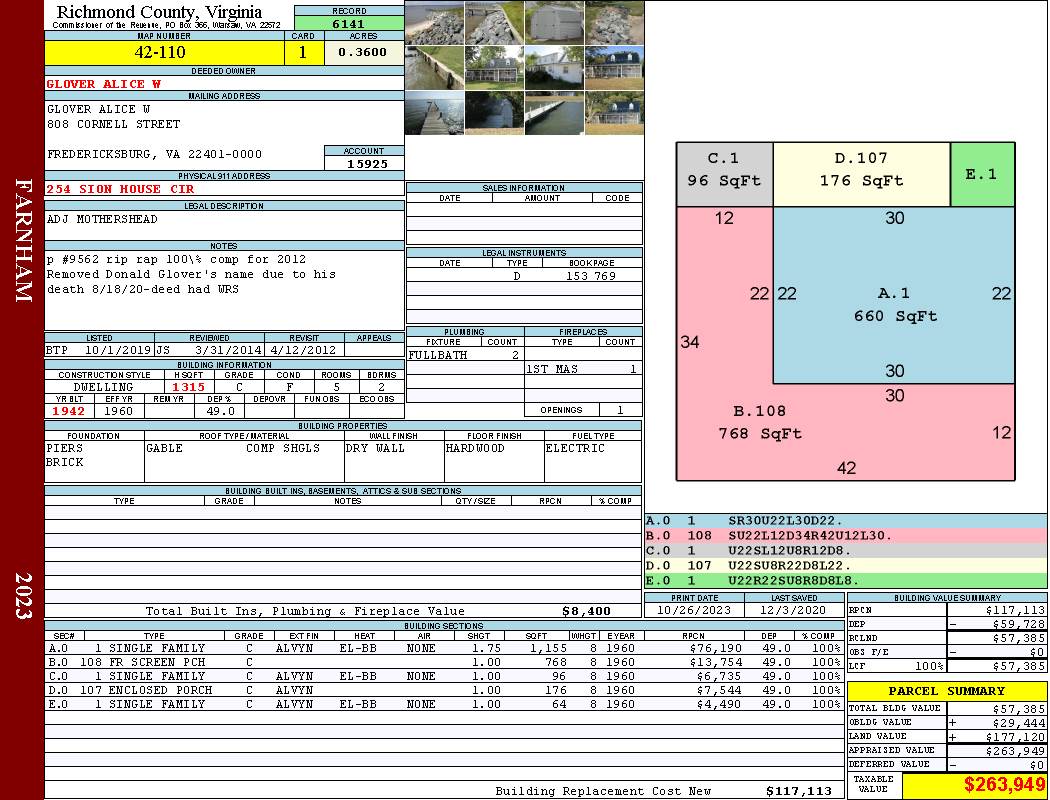This screenshot has height=800, width=1050.
Task: Select legal description ADJ MOTHERSHEAD
Action: click(x=102, y=220)
